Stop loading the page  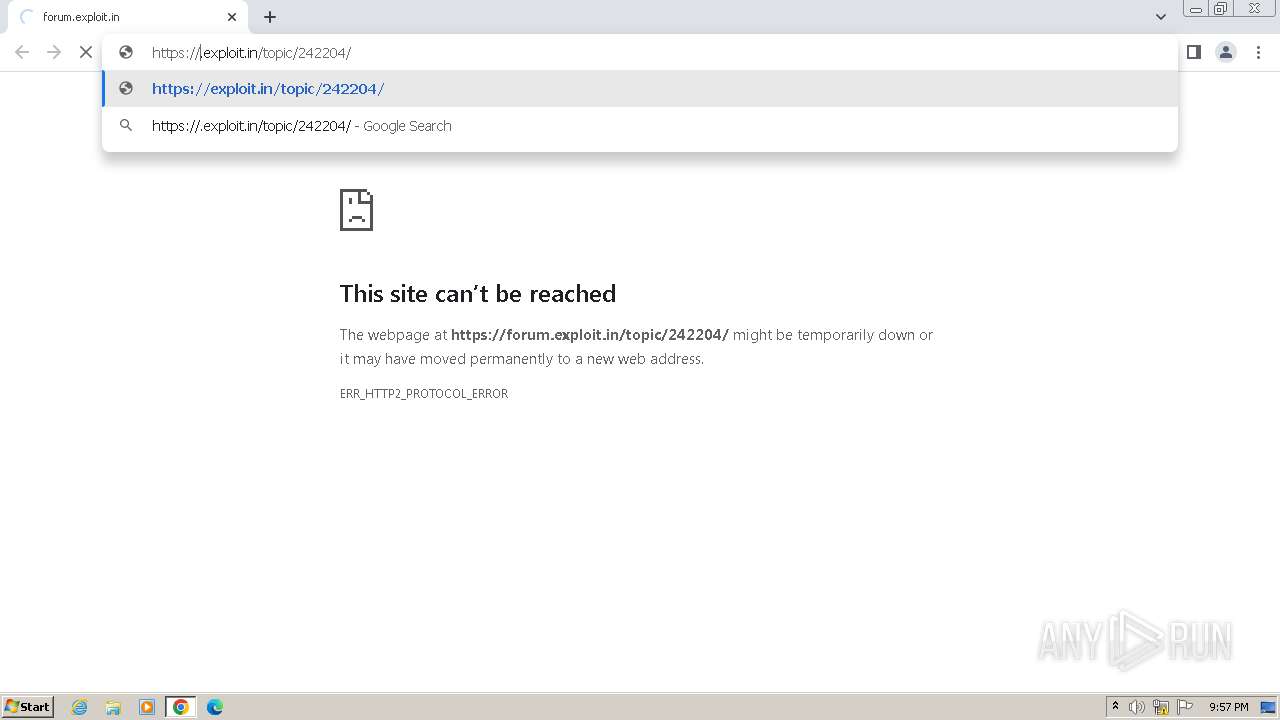(x=86, y=52)
